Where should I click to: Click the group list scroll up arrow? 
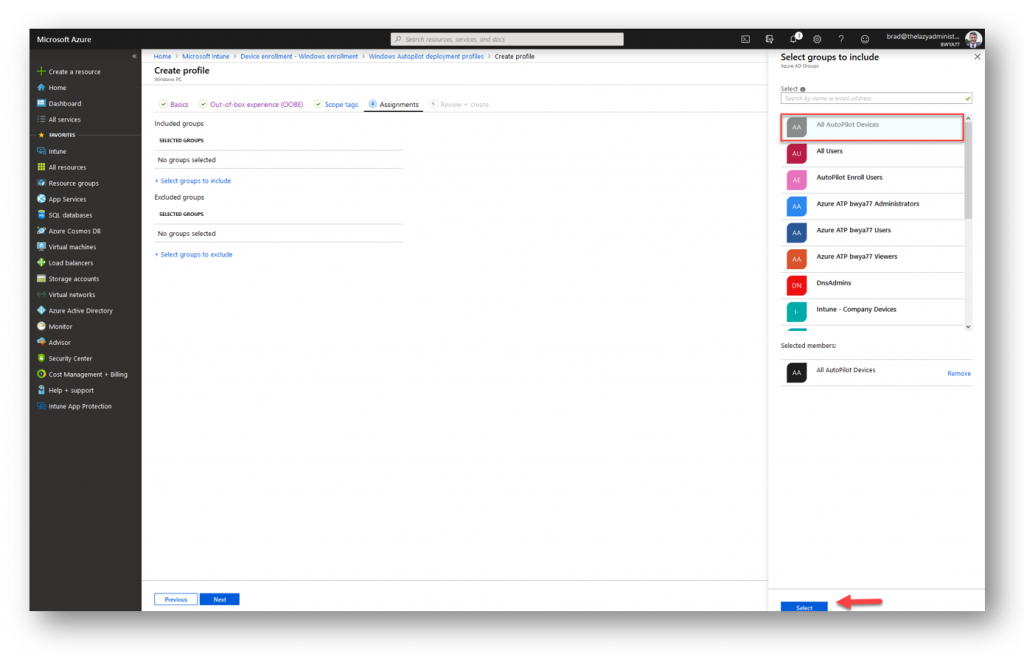[x=968, y=118]
